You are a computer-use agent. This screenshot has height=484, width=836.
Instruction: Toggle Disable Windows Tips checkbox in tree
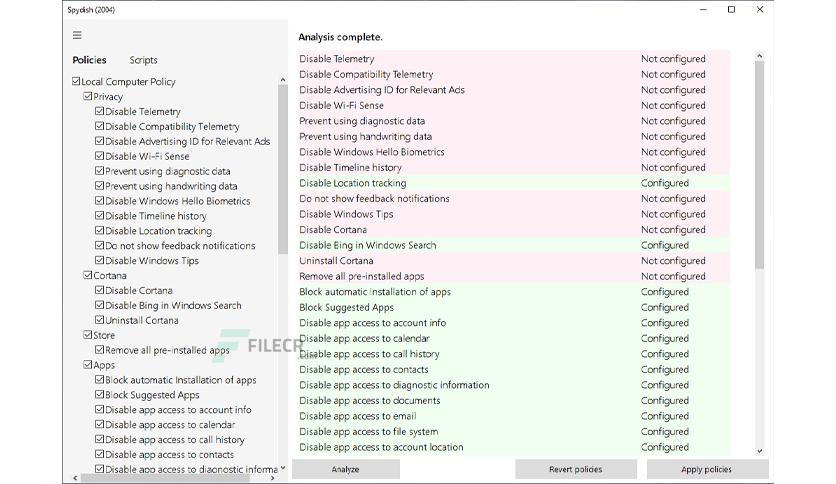coord(99,260)
